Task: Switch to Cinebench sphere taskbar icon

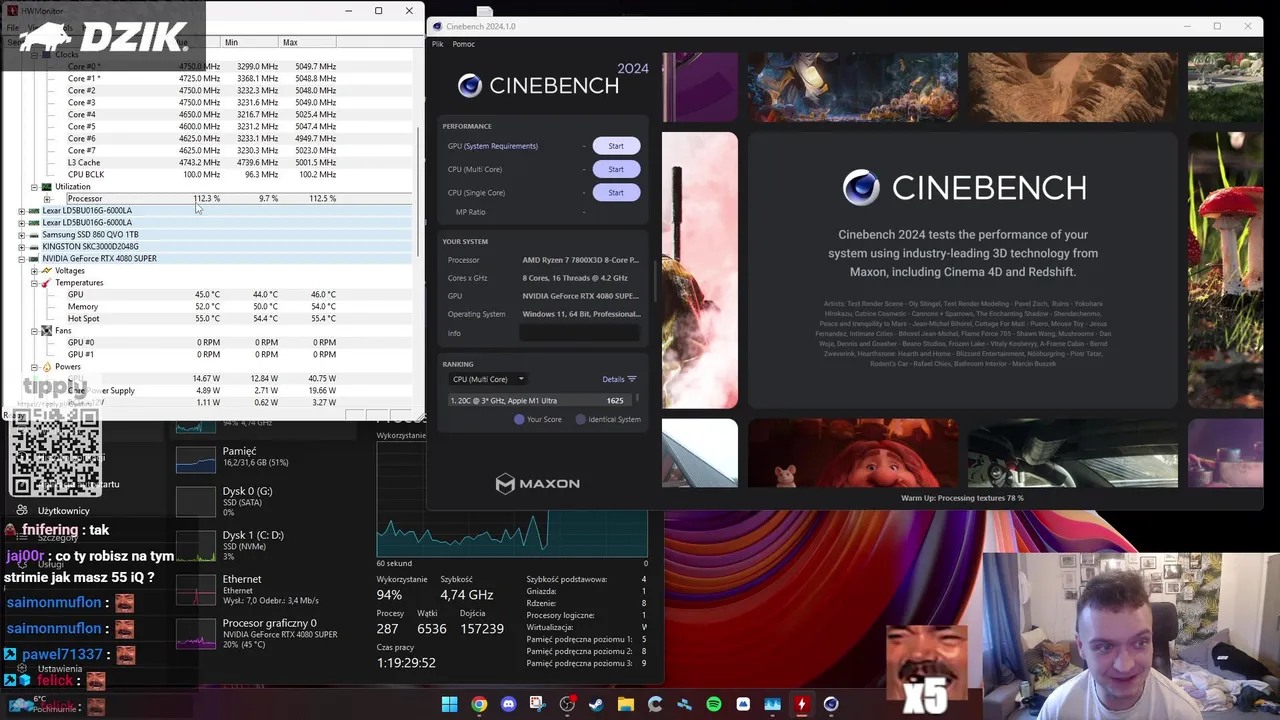Action: click(x=831, y=704)
